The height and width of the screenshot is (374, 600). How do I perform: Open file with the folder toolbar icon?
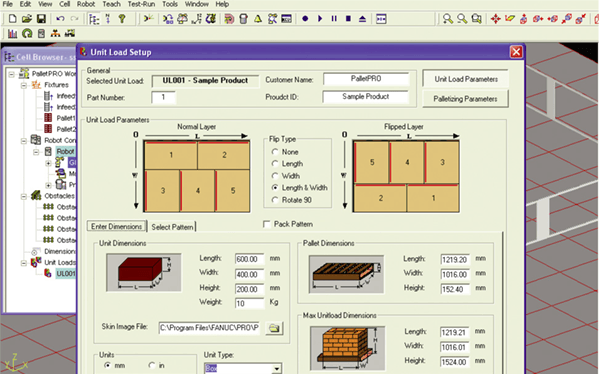point(26,18)
